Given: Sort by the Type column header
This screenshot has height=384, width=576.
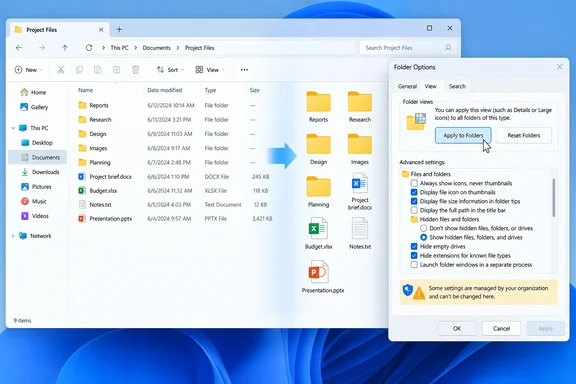Looking at the screenshot, I should (x=210, y=90).
